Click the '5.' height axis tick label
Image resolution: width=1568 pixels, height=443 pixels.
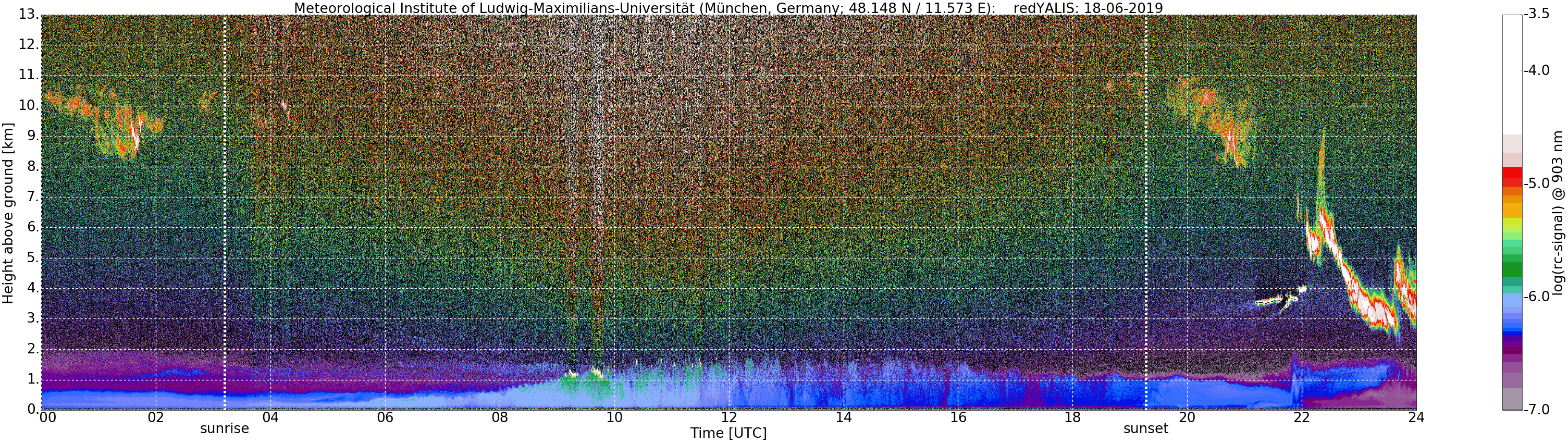pos(32,257)
